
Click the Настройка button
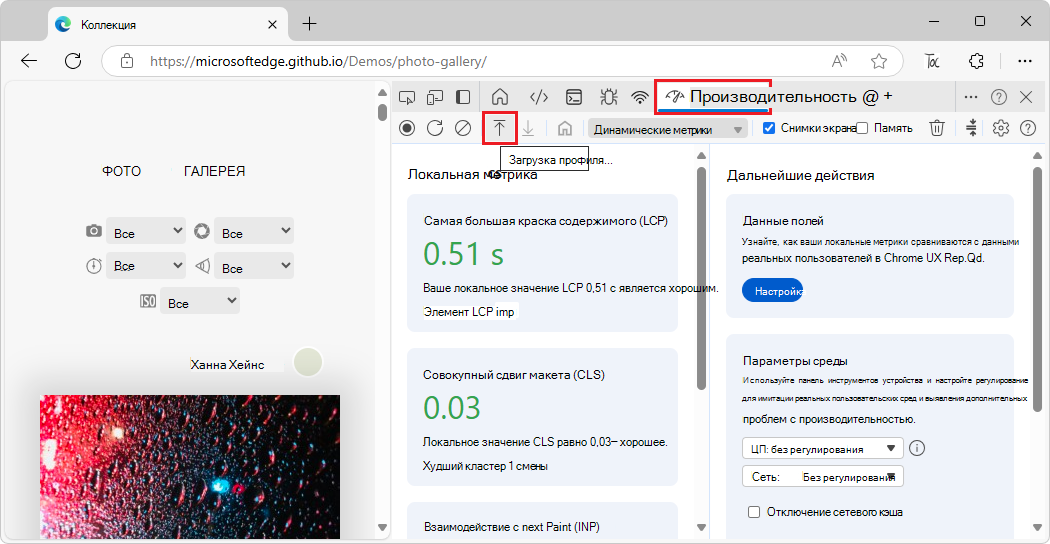click(x=772, y=291)
